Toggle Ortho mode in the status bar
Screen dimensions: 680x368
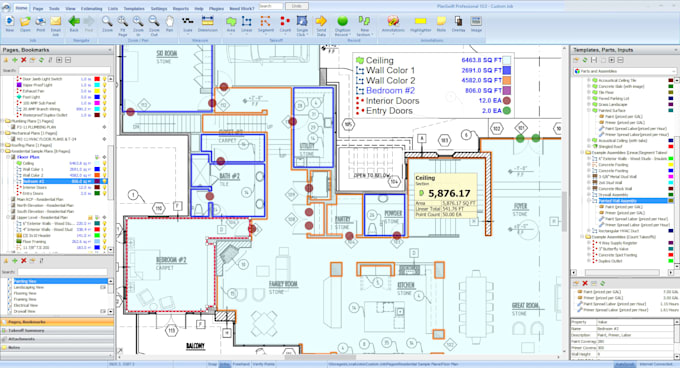225,365
